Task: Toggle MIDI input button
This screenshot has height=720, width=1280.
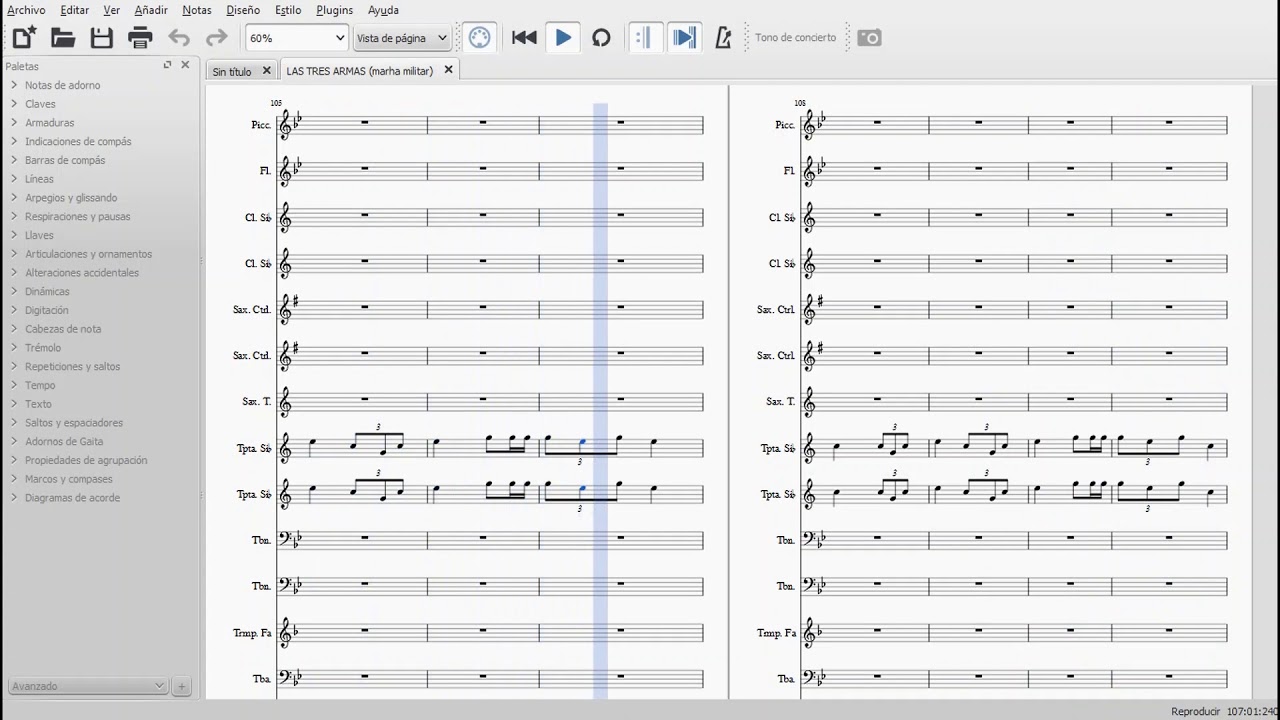Action: (x=479, y=38)
